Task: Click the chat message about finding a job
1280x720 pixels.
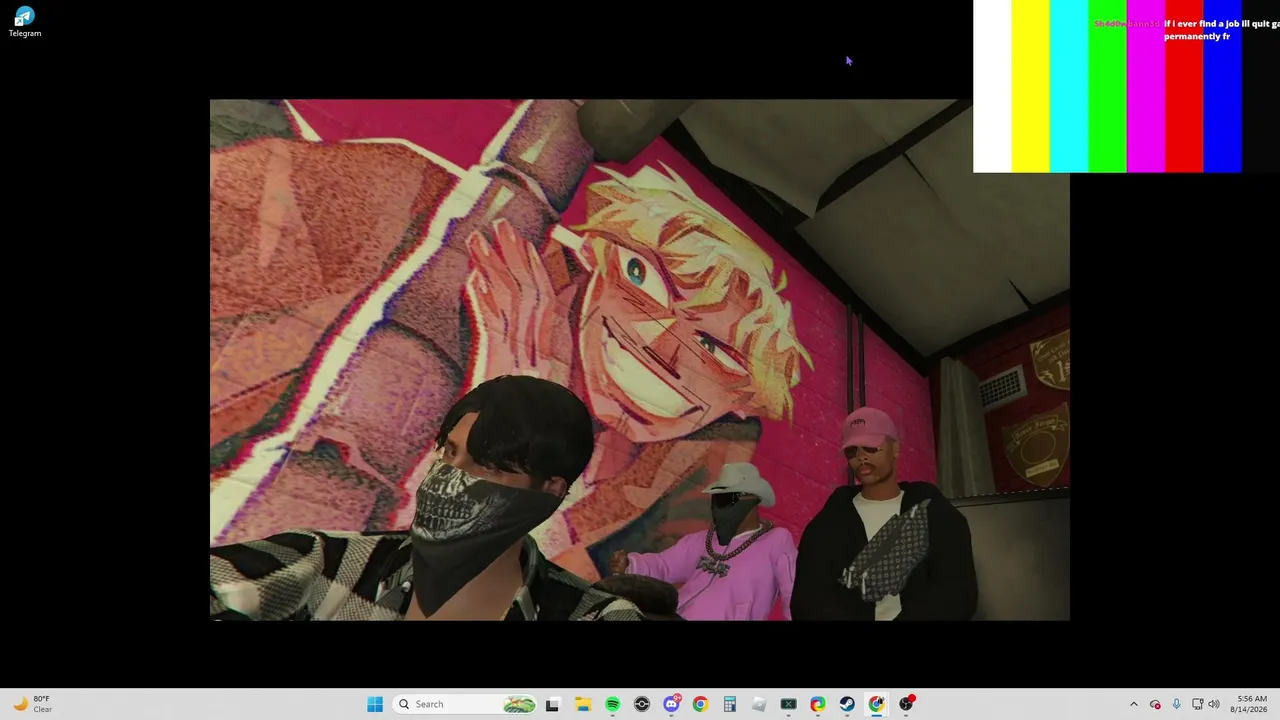Action: coord(1221,30)
